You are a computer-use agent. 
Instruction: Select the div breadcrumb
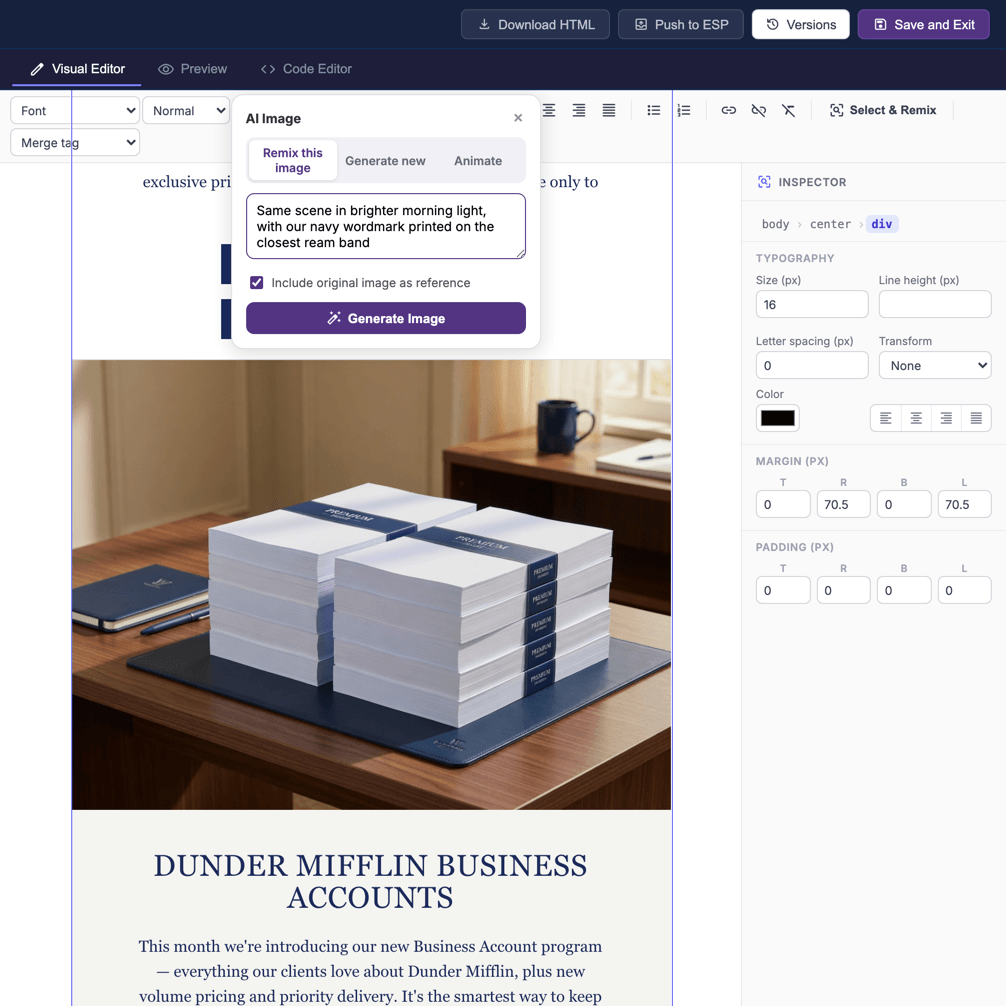tap(882, 224)
